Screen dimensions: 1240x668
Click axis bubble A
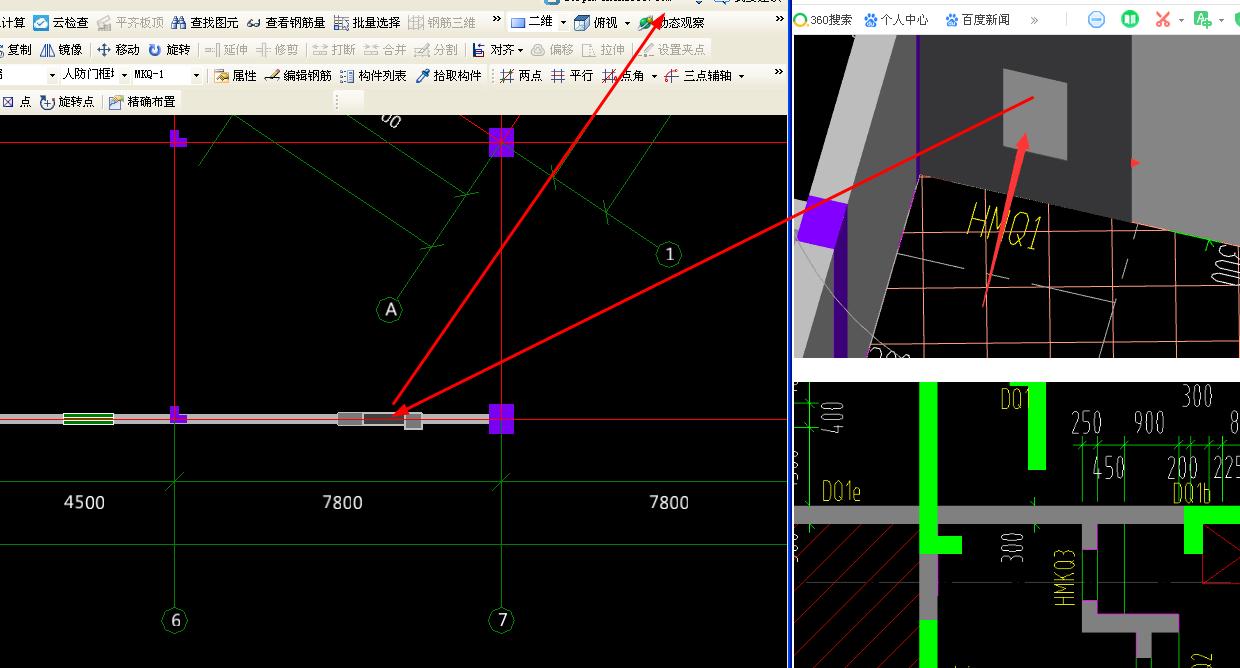[391, 310]
